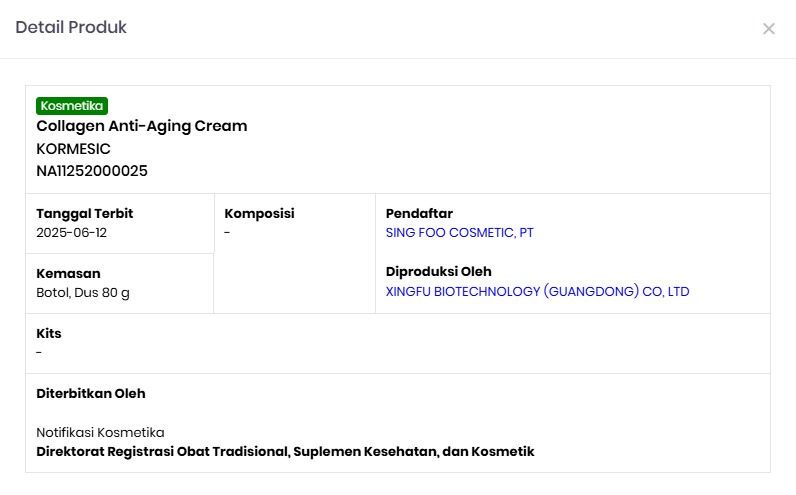Click the dash value under Komposisi

pyautogui.click(x=228, y=233)
